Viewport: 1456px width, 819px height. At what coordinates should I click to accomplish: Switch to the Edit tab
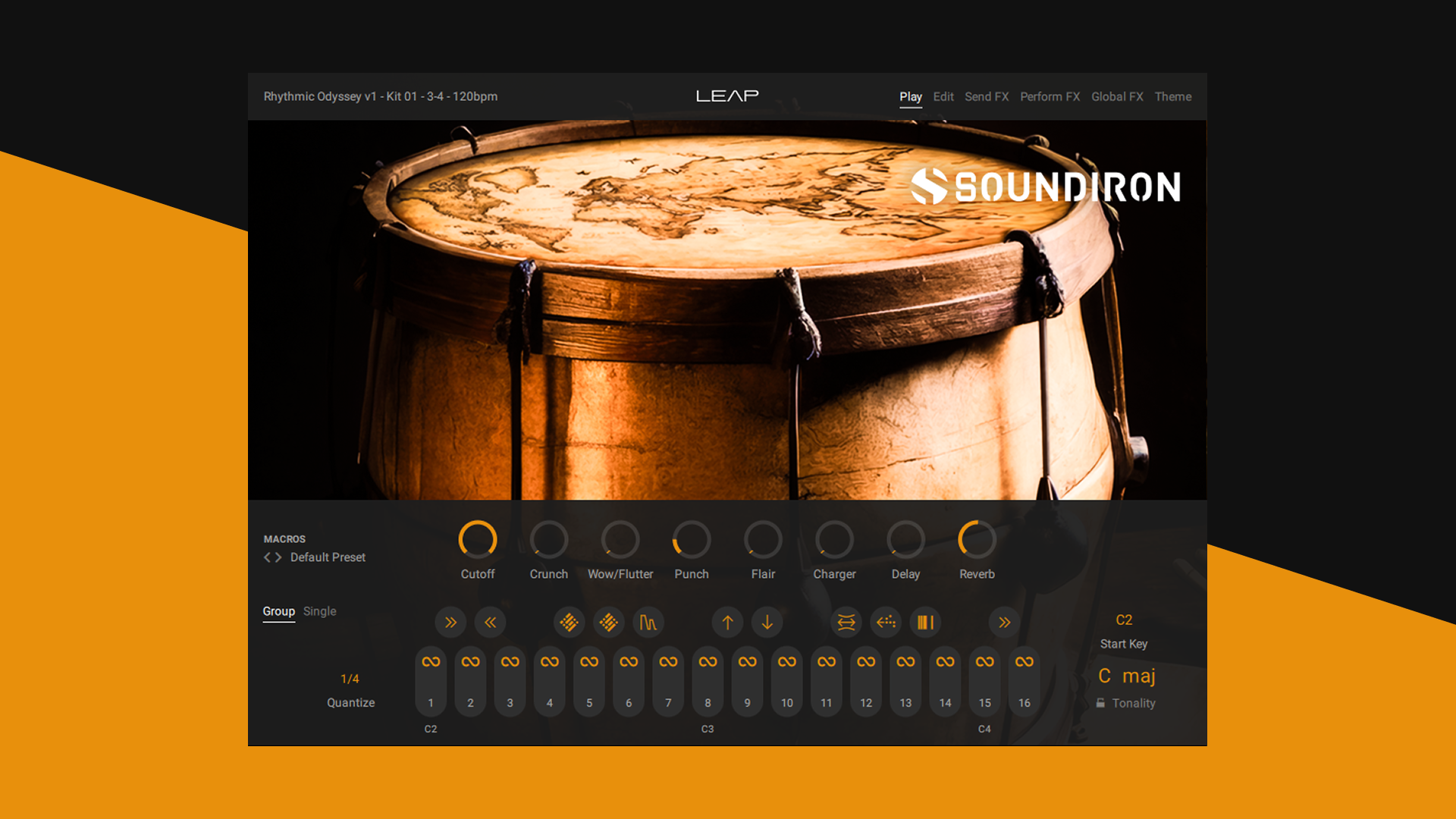pyautogui.click(x=943, y=97)
